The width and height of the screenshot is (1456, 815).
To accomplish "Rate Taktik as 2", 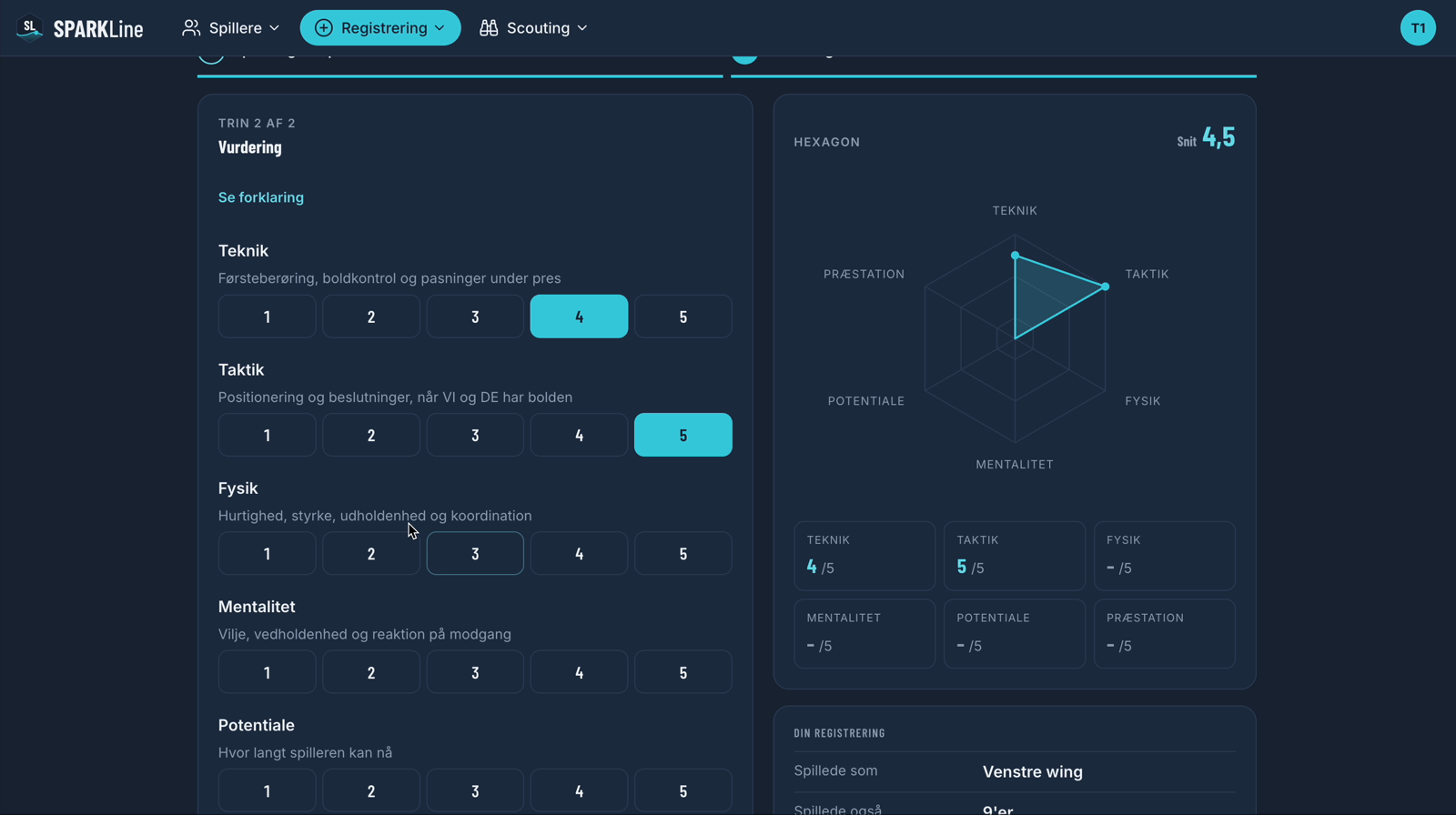I will [x=371, y=435].
